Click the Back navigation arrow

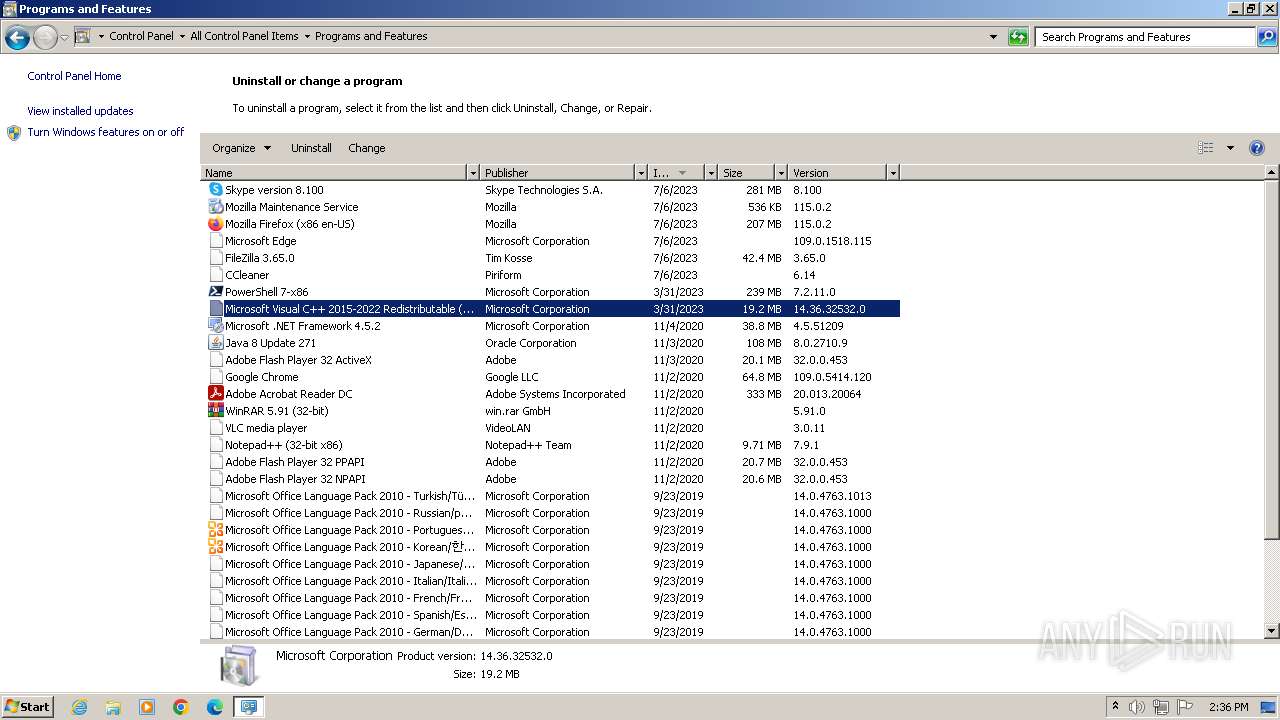(x=17, y=38)
